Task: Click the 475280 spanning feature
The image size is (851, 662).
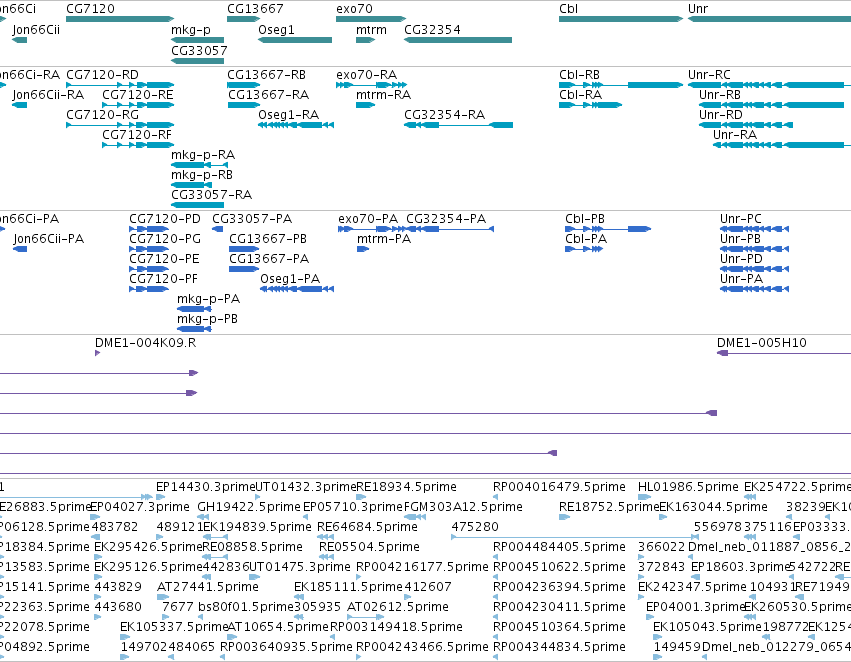Action: [x=575, y=537]
